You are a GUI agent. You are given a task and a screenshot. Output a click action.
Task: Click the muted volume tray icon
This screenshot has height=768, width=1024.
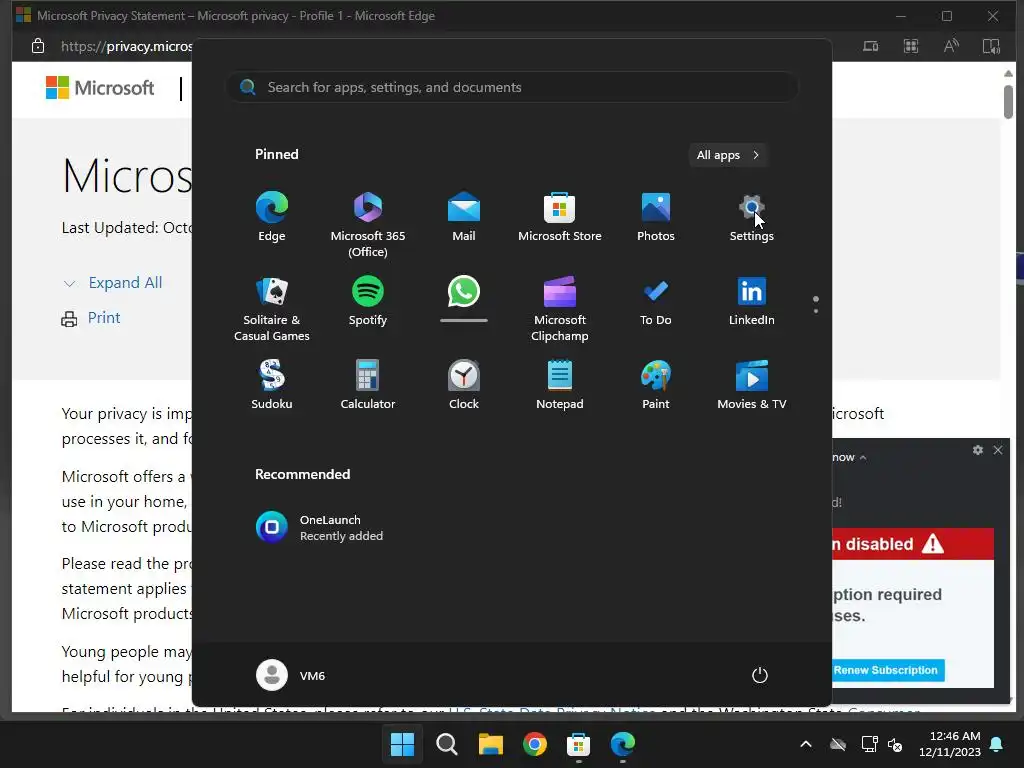click(895, 744)
